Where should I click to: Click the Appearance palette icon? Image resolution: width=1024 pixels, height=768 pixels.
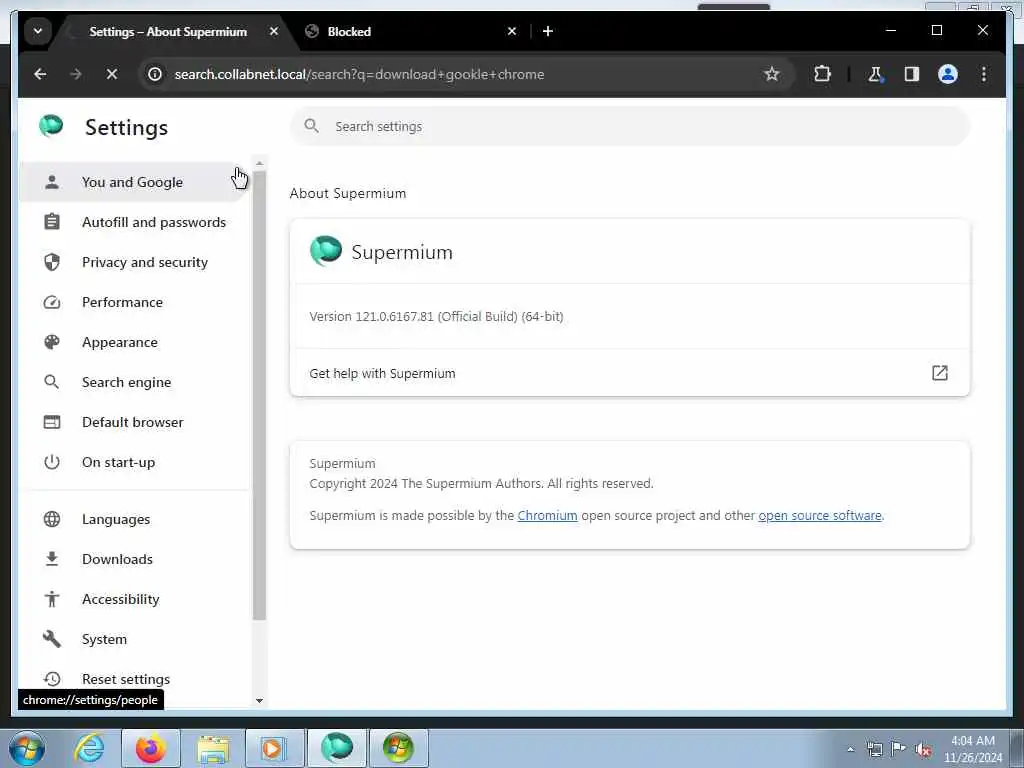[52, 342]
